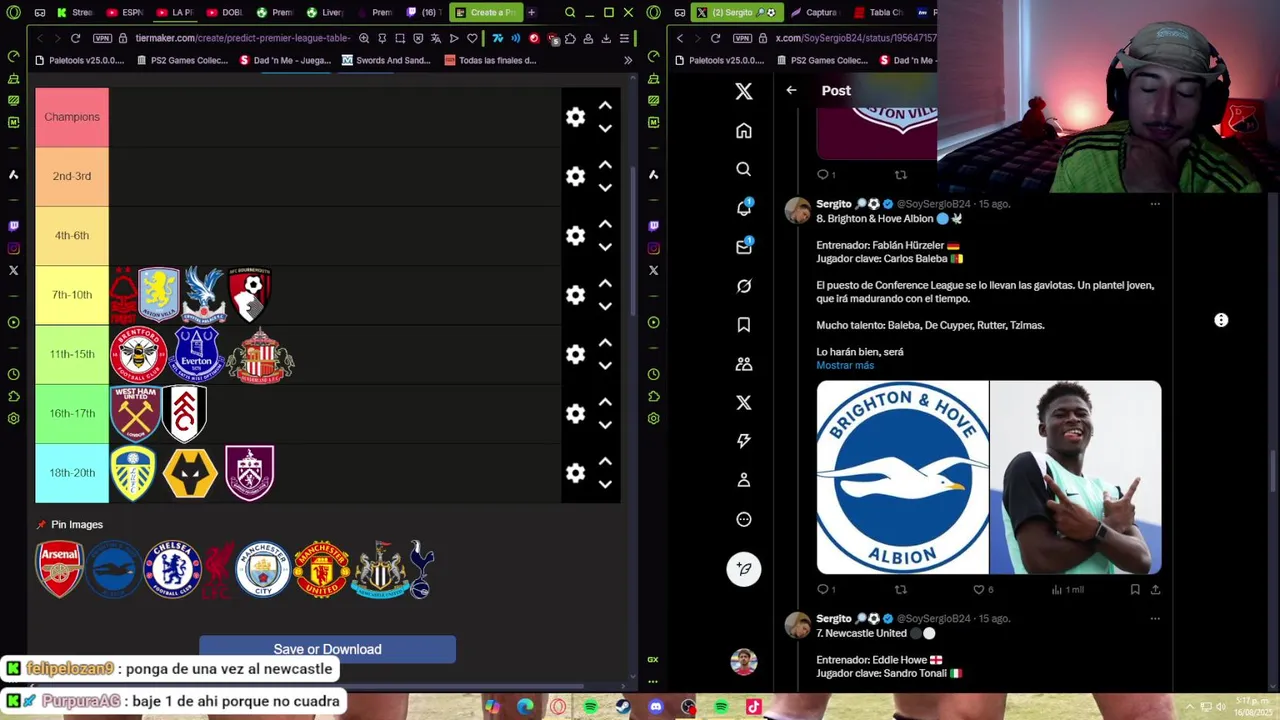Move Champions tier row up

point(605,105)
